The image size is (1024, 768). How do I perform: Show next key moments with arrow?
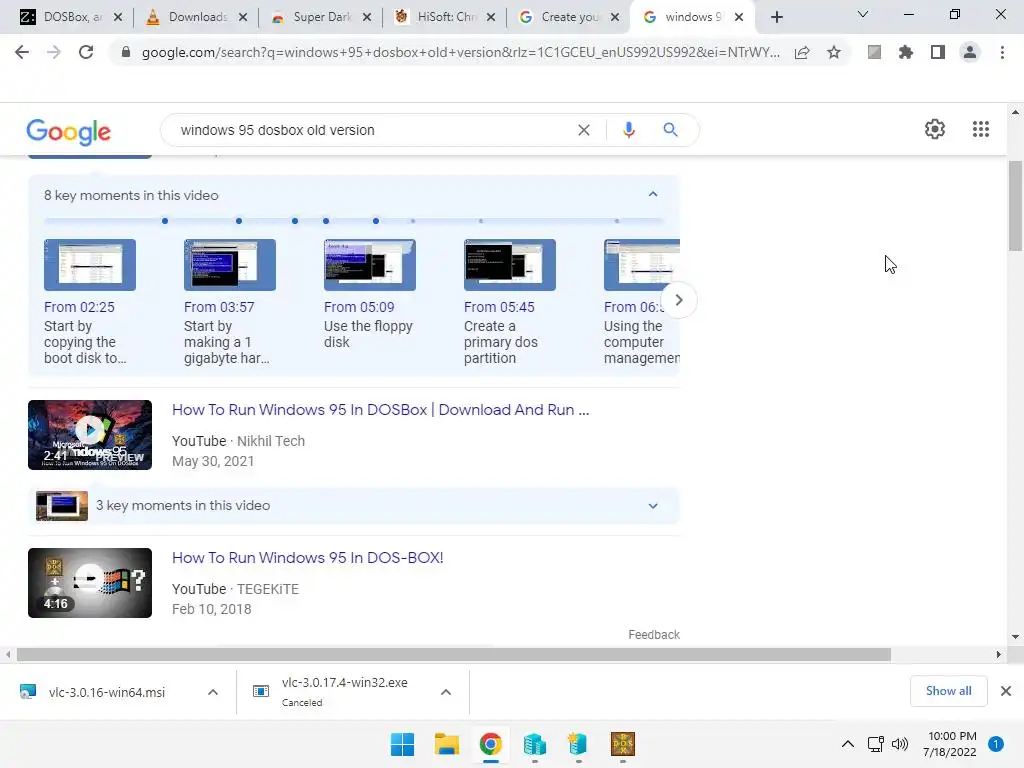point(679,300)
